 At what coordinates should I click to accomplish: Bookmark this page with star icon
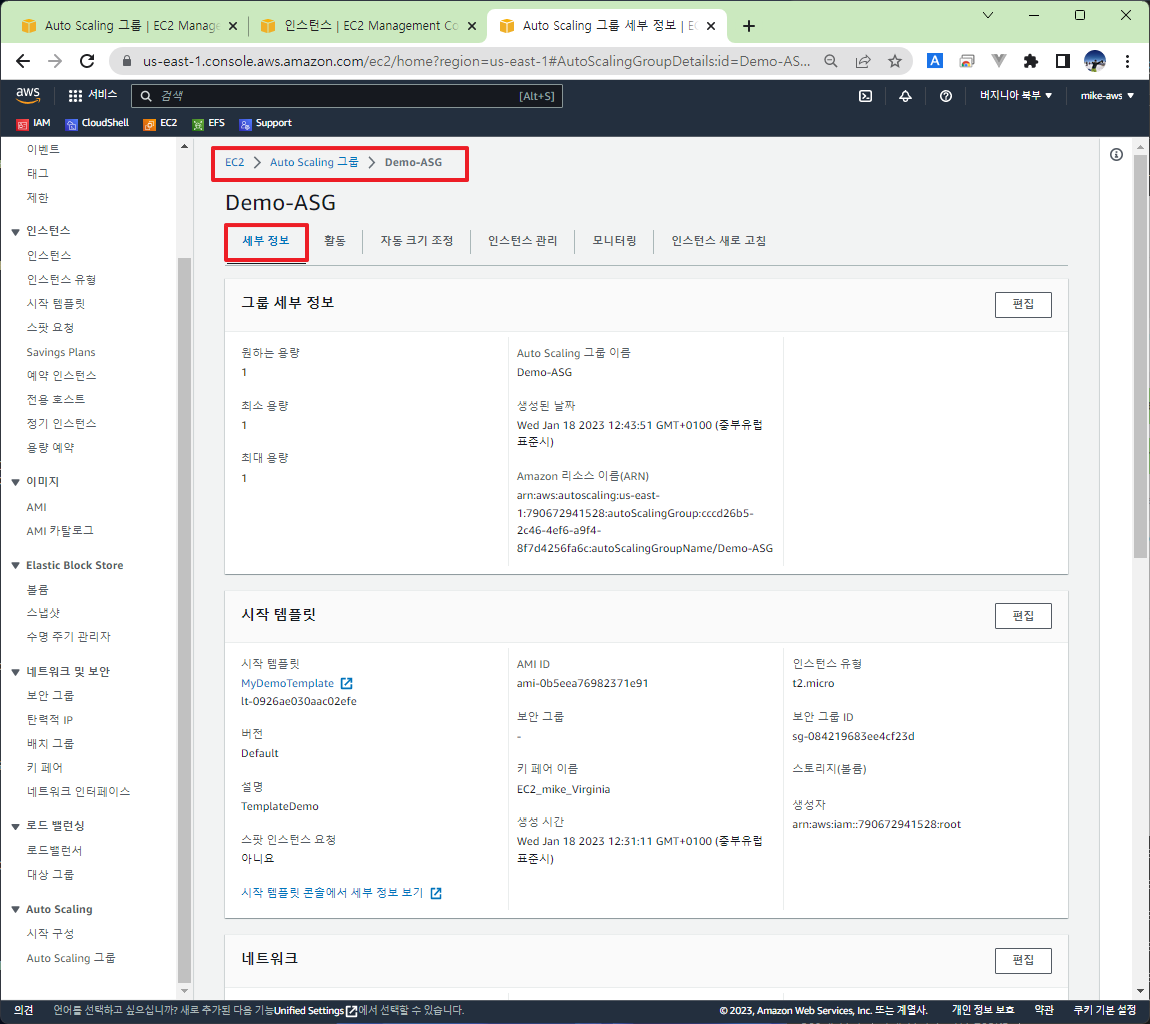(895, 61)
